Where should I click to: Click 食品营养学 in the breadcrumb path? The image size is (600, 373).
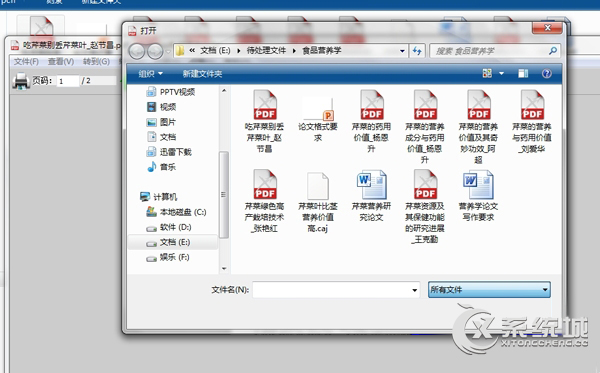[x=322, y=50]
